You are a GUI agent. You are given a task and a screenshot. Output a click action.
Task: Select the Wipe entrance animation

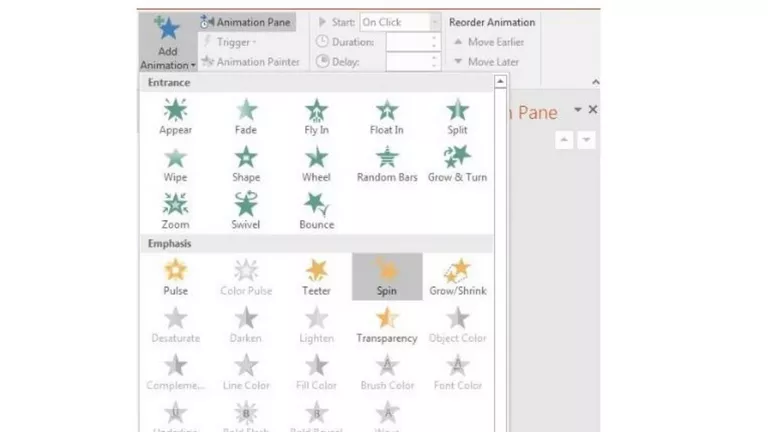click(175, 164)
